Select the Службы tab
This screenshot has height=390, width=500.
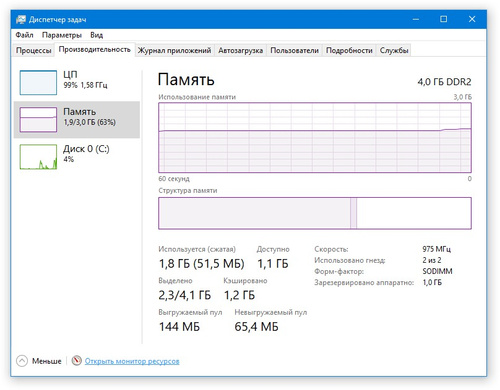pyautogui.click(x=394, y=50)
